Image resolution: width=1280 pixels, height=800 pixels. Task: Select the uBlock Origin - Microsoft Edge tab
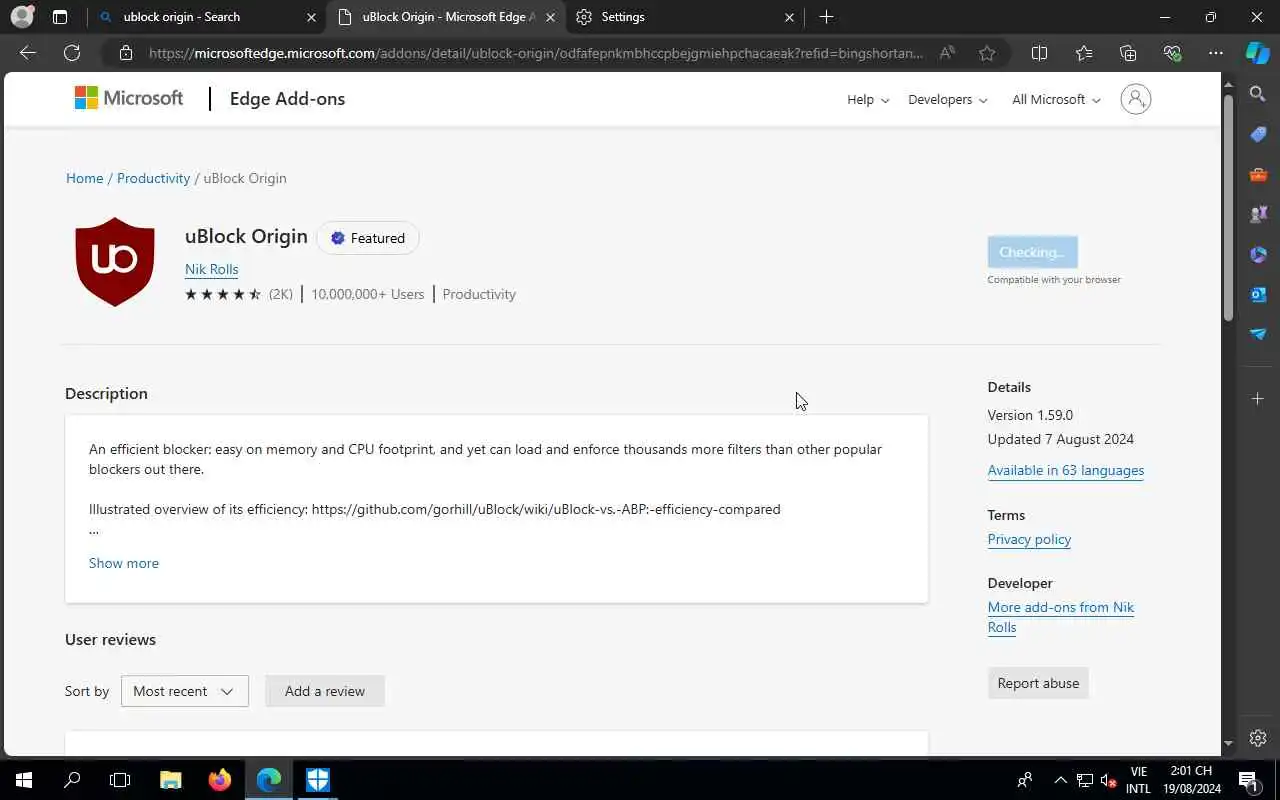pyautogui.click(x=444, y=17)
